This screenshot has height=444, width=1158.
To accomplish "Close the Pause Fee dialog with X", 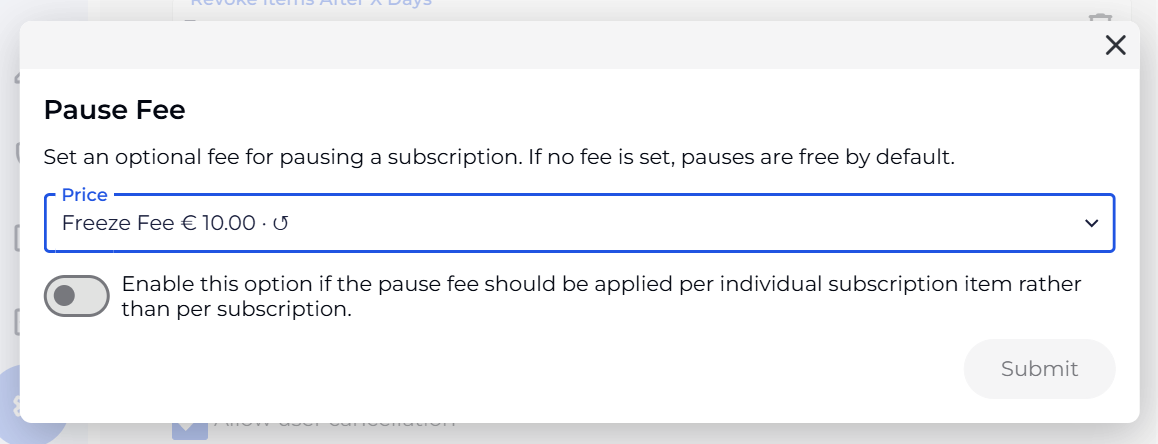I will tap(1115, 45).
